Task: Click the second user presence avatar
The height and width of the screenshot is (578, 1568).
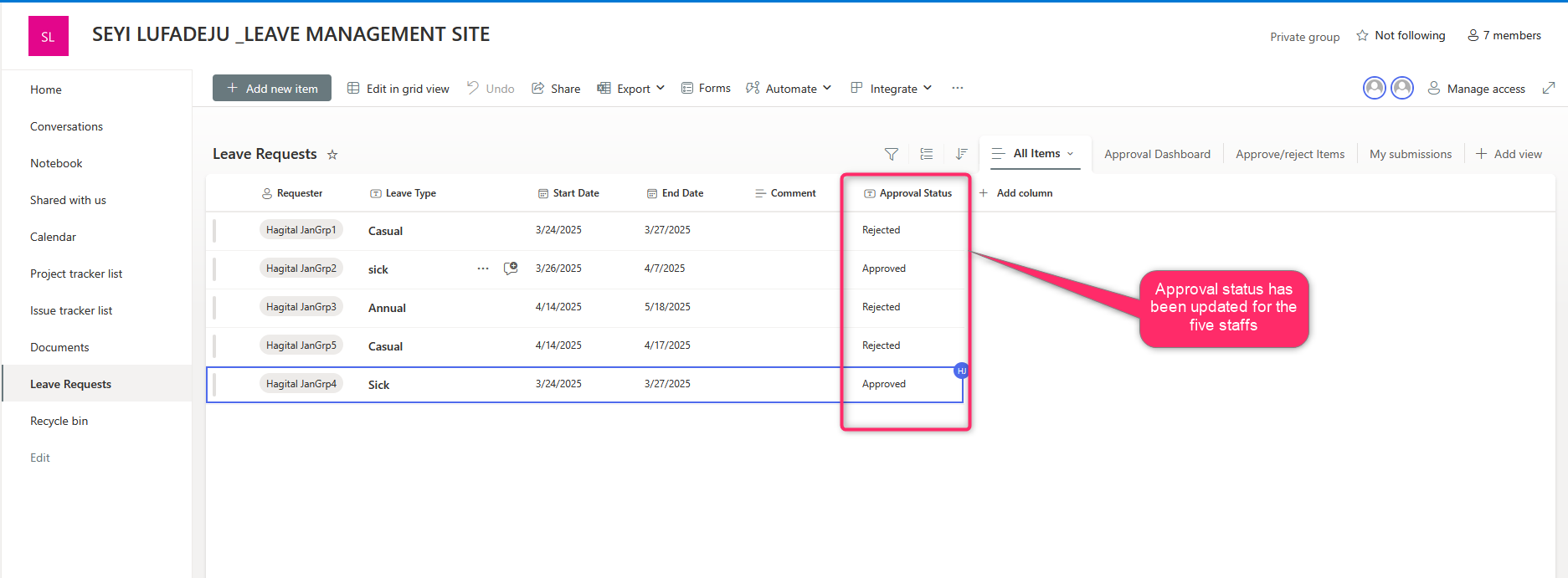Action: point(1402,88)
